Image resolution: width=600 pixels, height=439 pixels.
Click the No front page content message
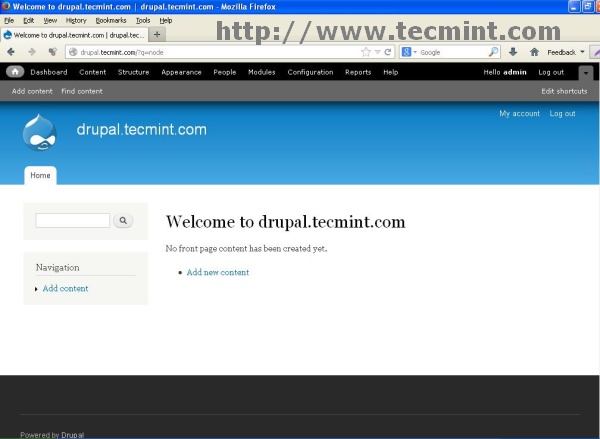(x=246, y=248)
